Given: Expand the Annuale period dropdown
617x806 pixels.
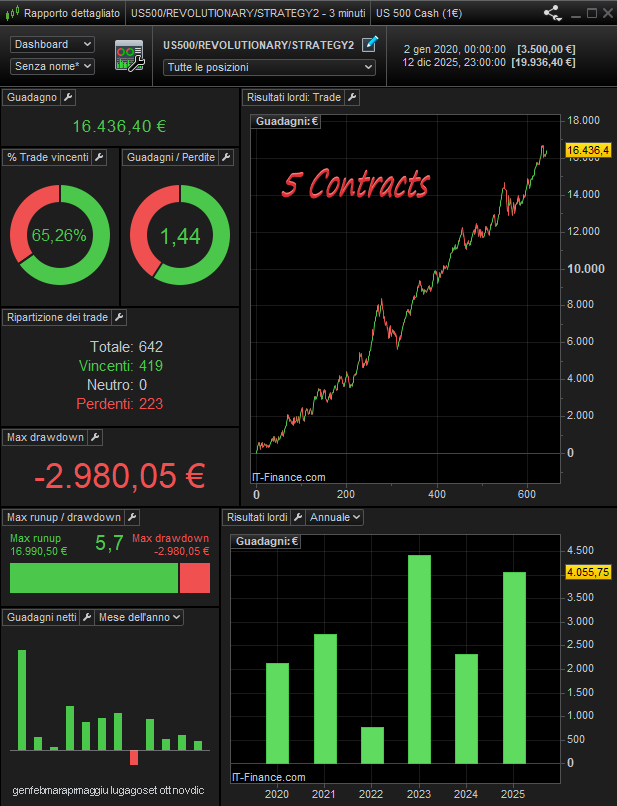Looking at the screenshot, I should 335,517.
